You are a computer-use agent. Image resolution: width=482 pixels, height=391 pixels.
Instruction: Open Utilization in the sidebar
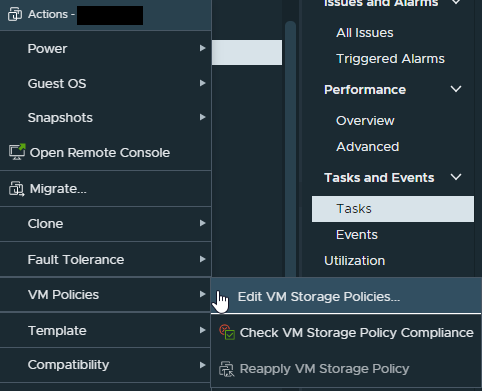354,261
